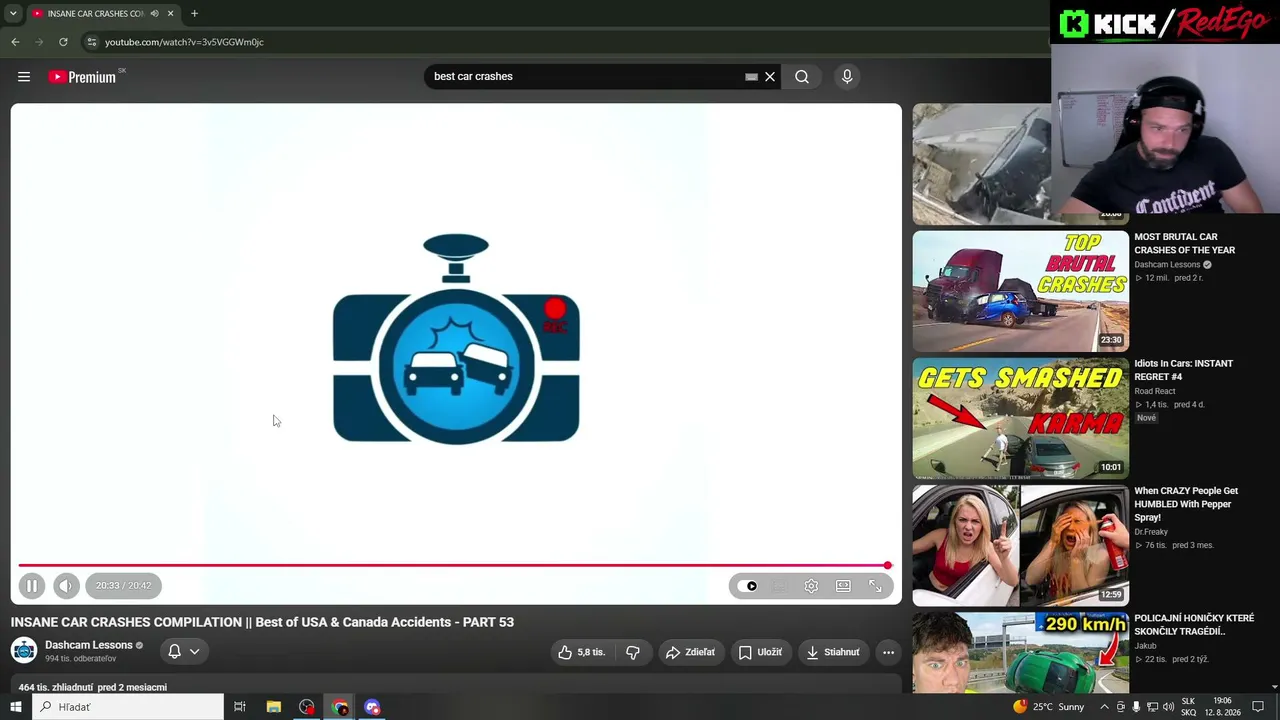This screenshot has width=1280, height=720.
Task: Open Idiots In Cars: INSTANT REGRET #4 title
Action: pos(1183,370)
